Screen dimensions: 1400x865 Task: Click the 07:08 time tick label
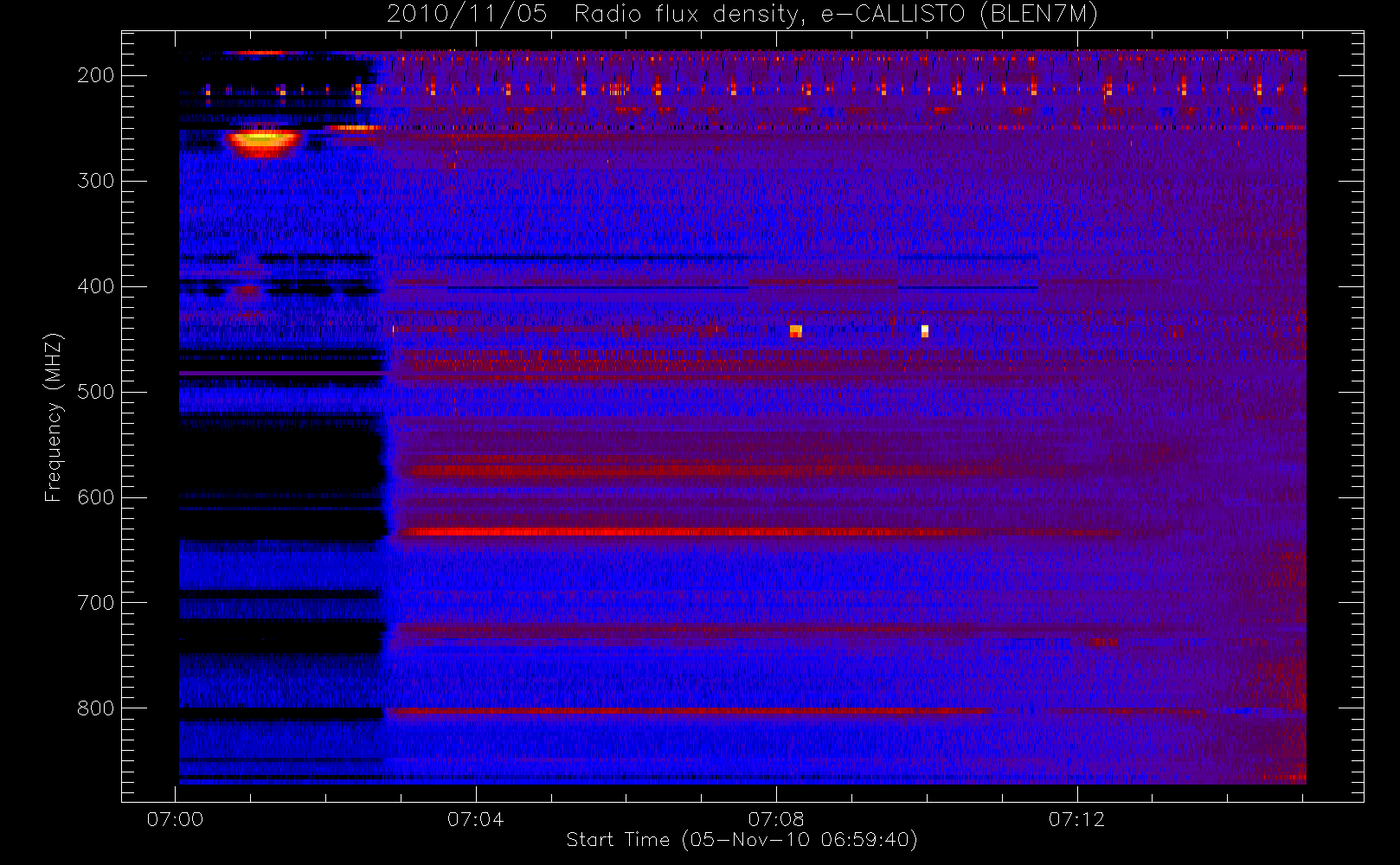(776, 819)
